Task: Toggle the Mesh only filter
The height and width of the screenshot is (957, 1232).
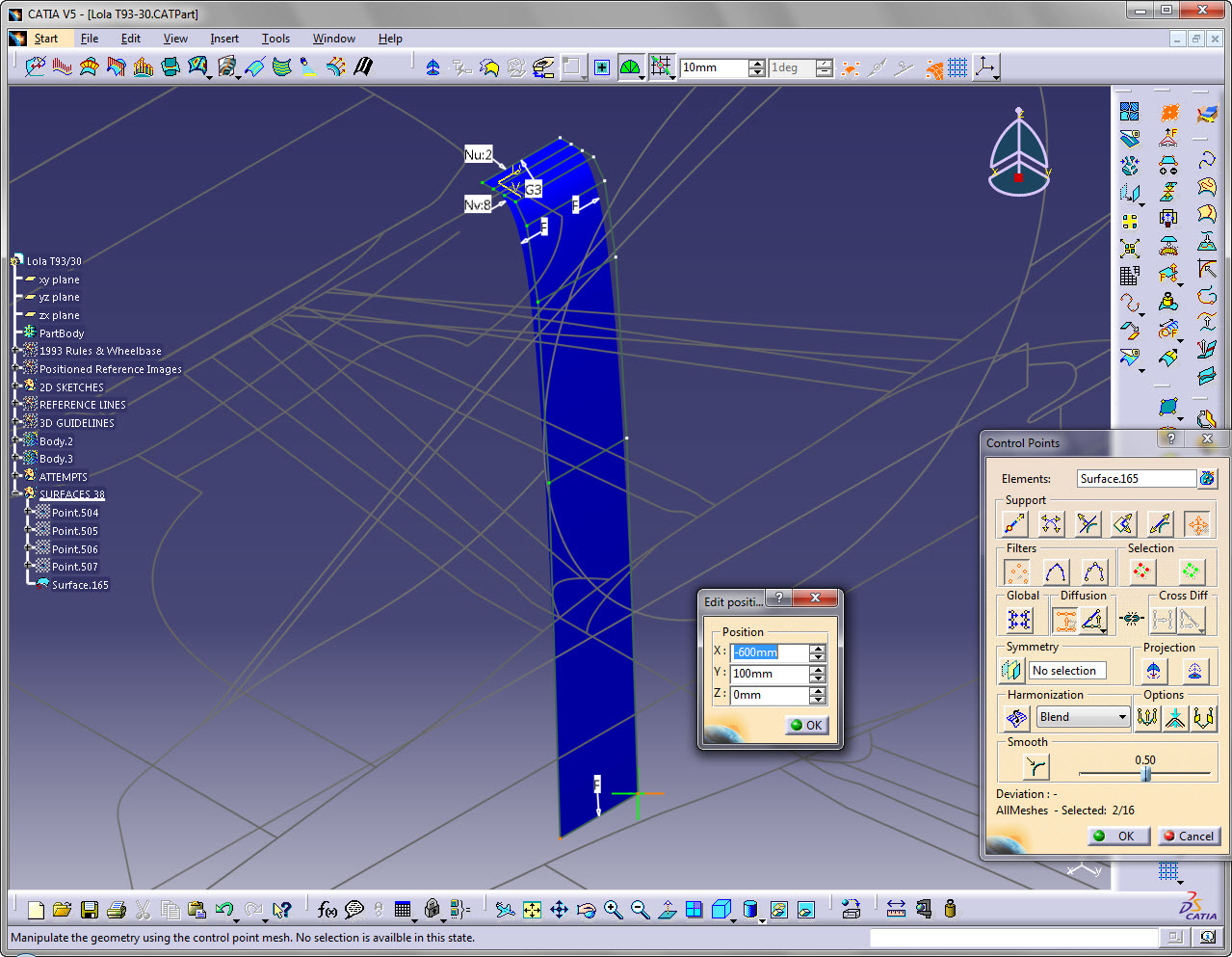Action: [1056, 572]
